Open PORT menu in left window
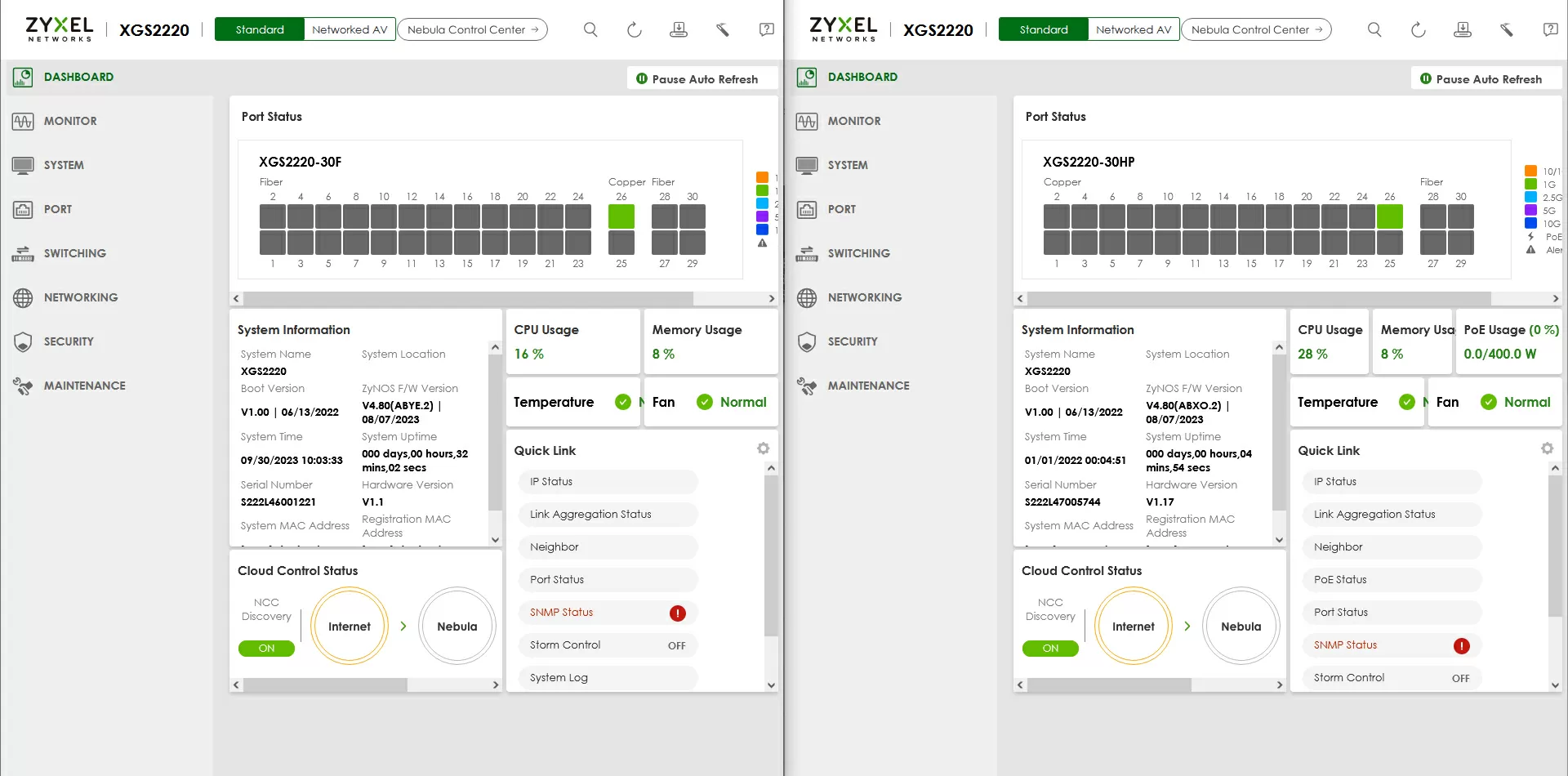Viewport: 1568px width, 776px height. pyautogui.click(x=58, y=210)
